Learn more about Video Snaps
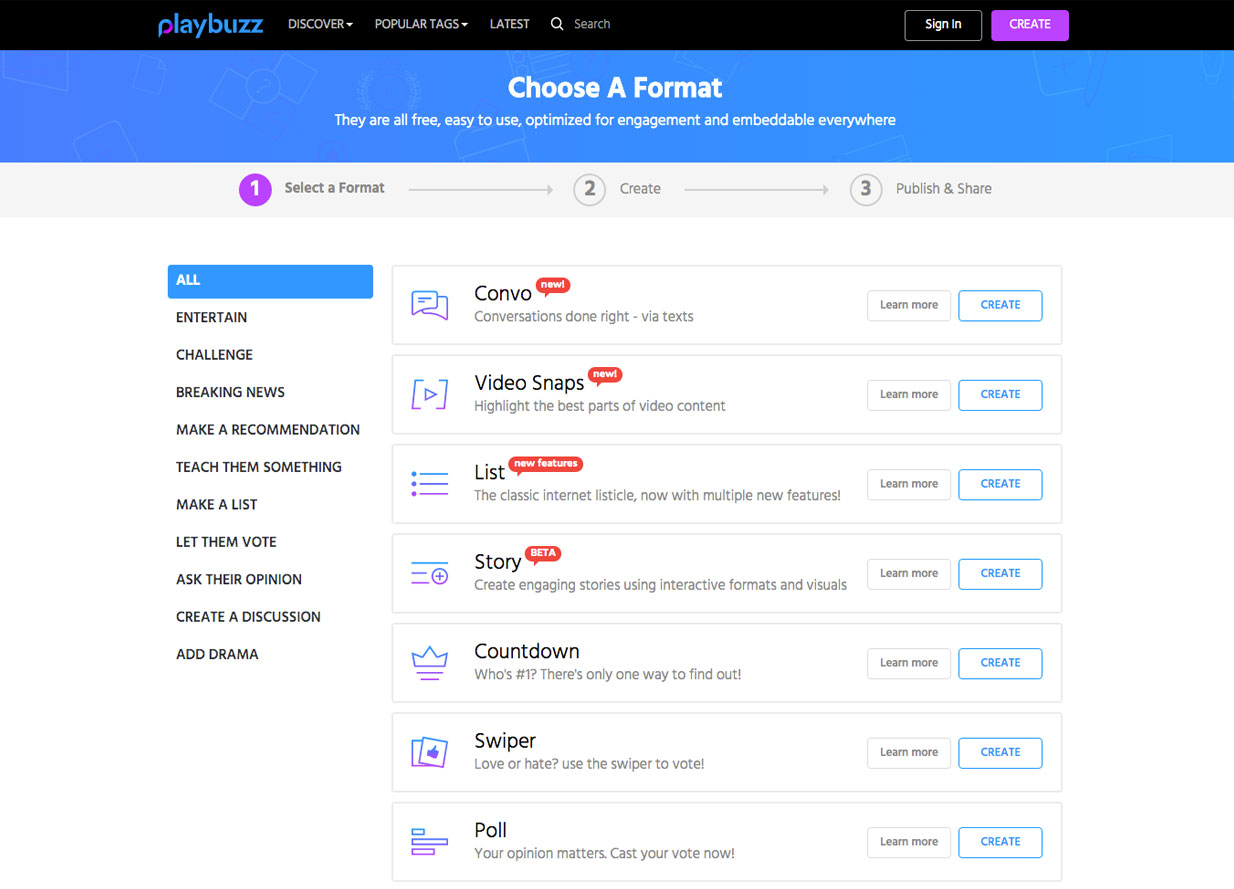The height and width of the screenshot is (889, 1234). pyautogui.click(x=909, y=395)
